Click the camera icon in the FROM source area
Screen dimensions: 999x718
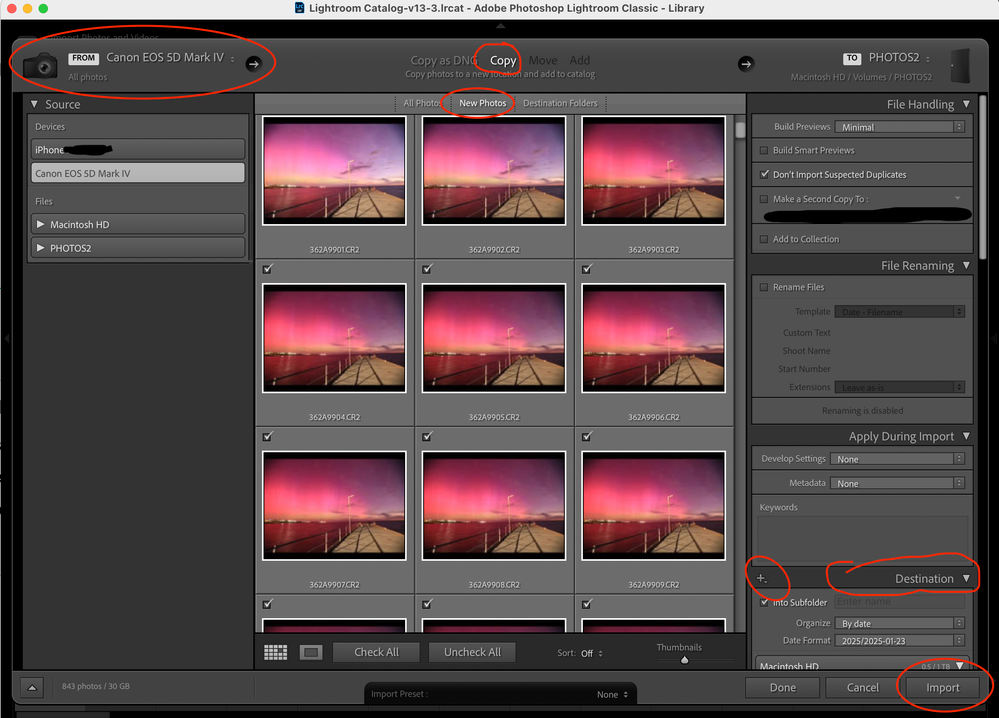(39, 64)
